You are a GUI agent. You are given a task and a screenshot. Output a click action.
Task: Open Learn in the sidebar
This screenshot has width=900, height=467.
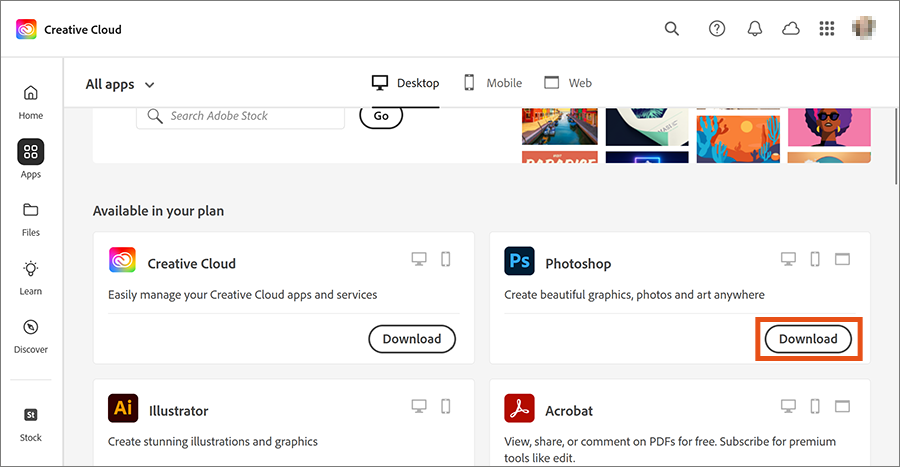(31, 277)
